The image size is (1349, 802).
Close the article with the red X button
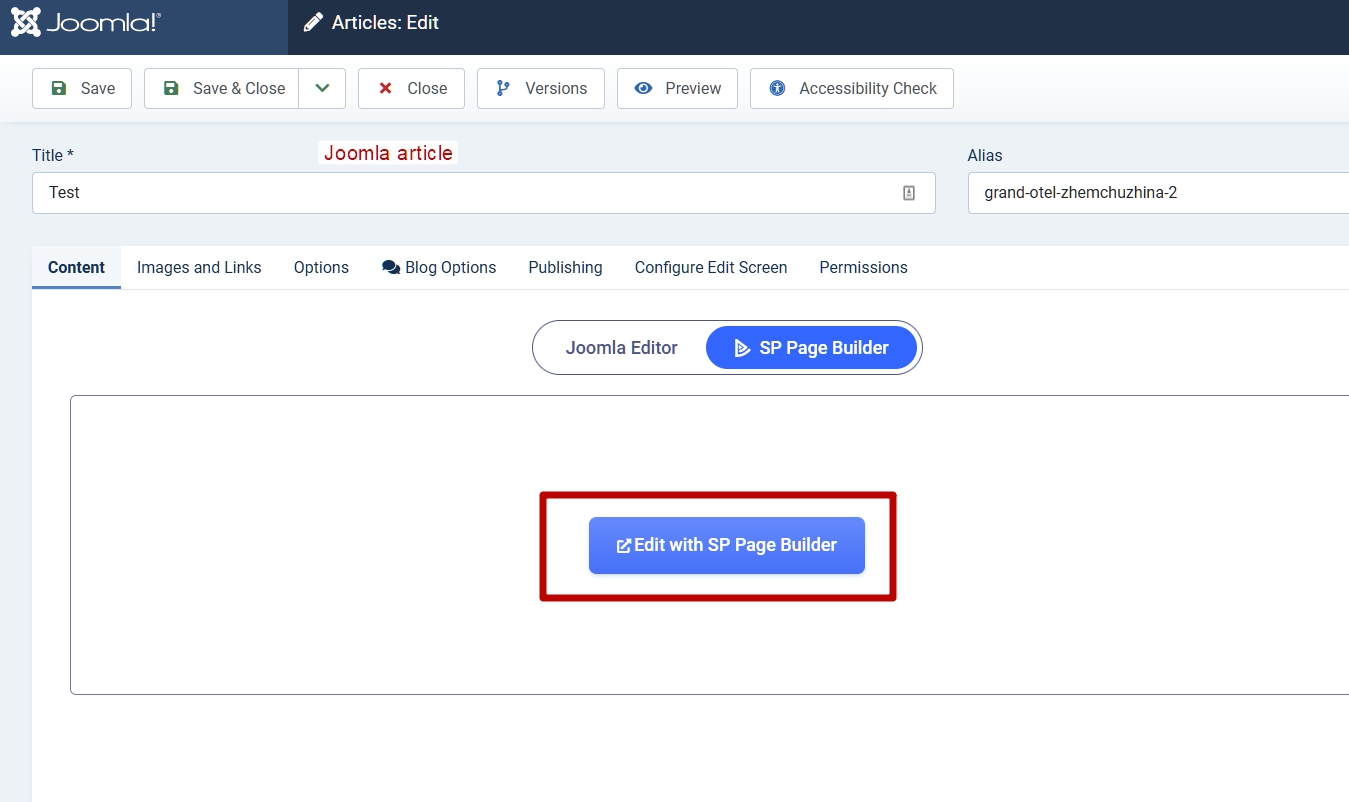[411, 88]
